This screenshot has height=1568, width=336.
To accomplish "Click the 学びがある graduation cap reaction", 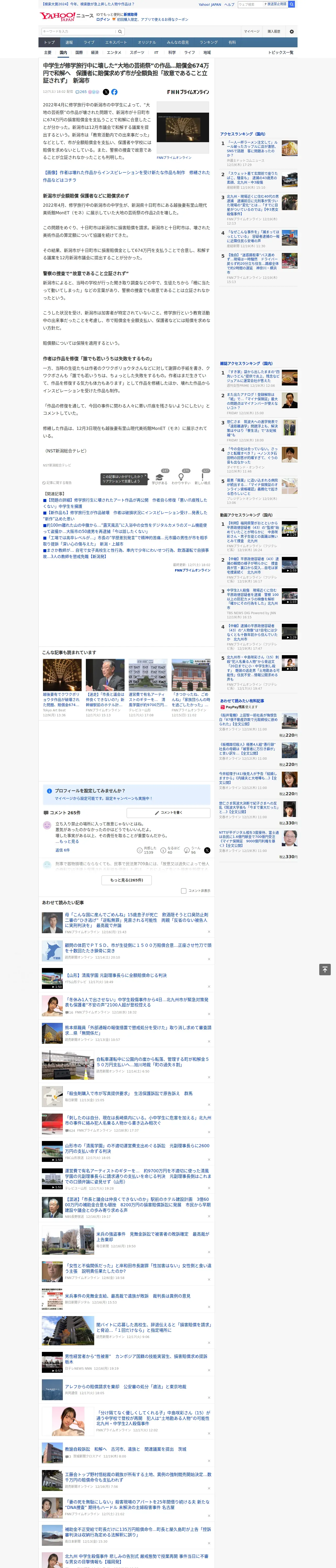I will 160,478.
